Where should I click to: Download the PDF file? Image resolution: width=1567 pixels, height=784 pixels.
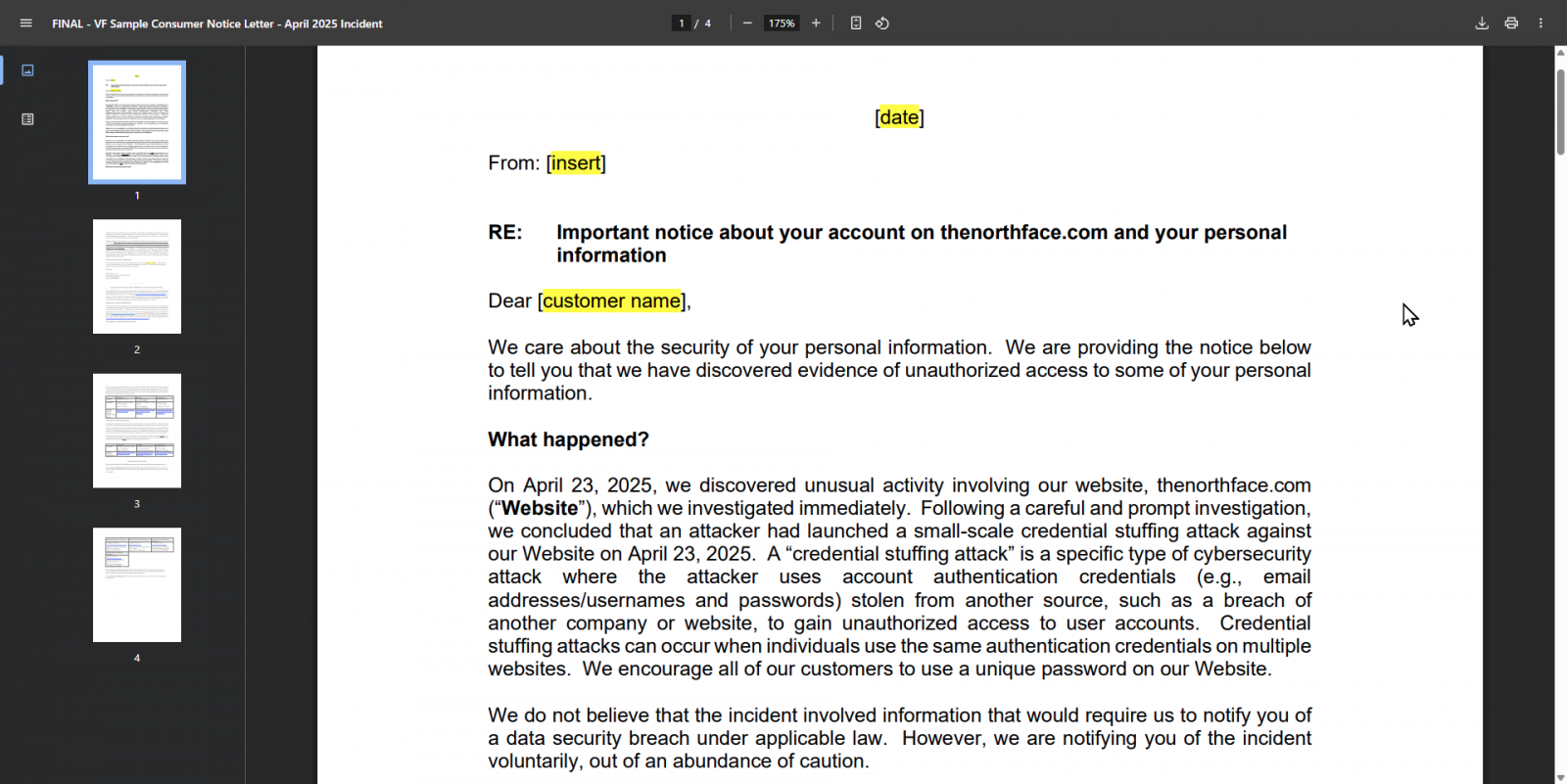point(1482,23)
